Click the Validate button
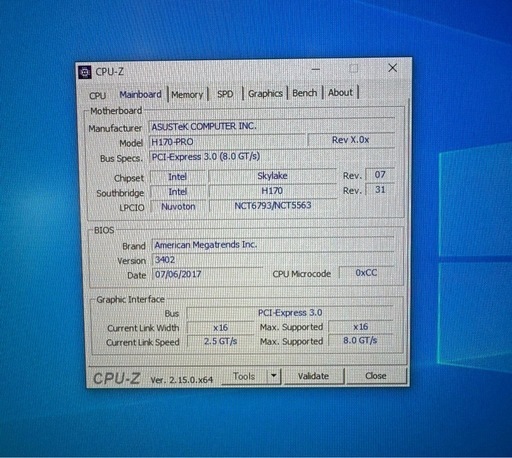512x458 pixels. 313,376
